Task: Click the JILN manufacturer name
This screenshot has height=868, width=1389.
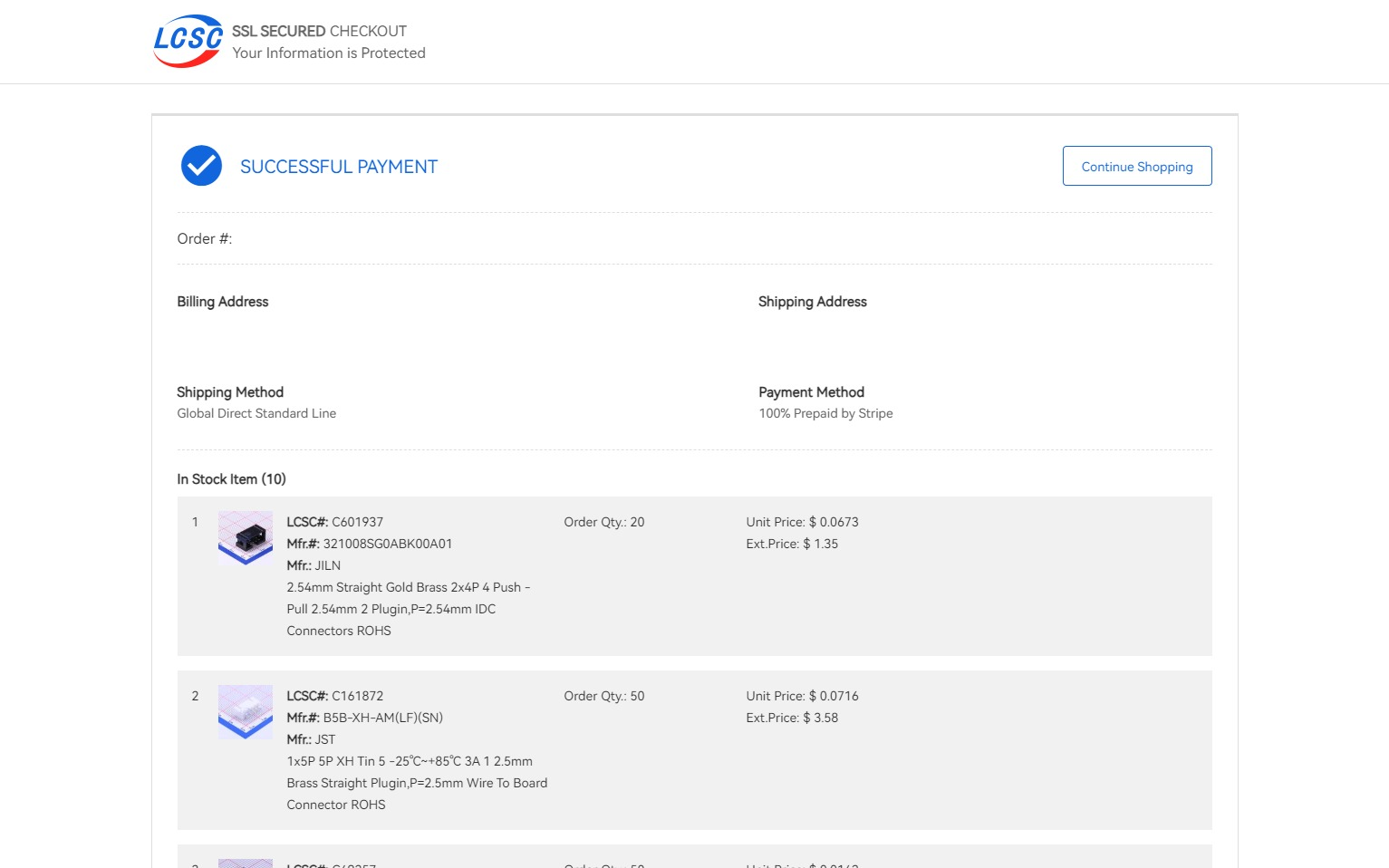Action: tap(327, 565)
